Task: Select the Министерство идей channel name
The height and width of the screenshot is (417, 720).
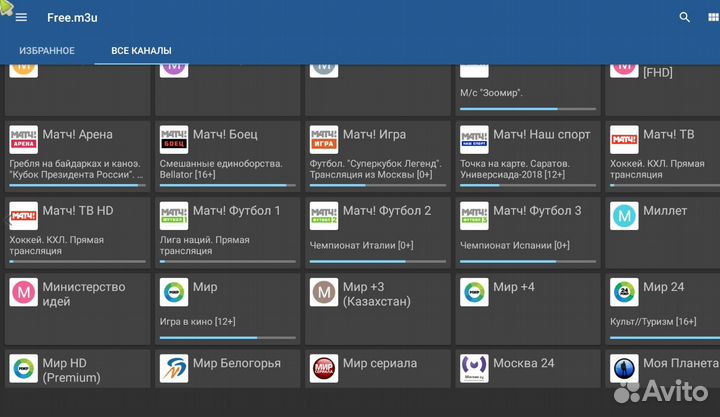Action: point(84,294)
